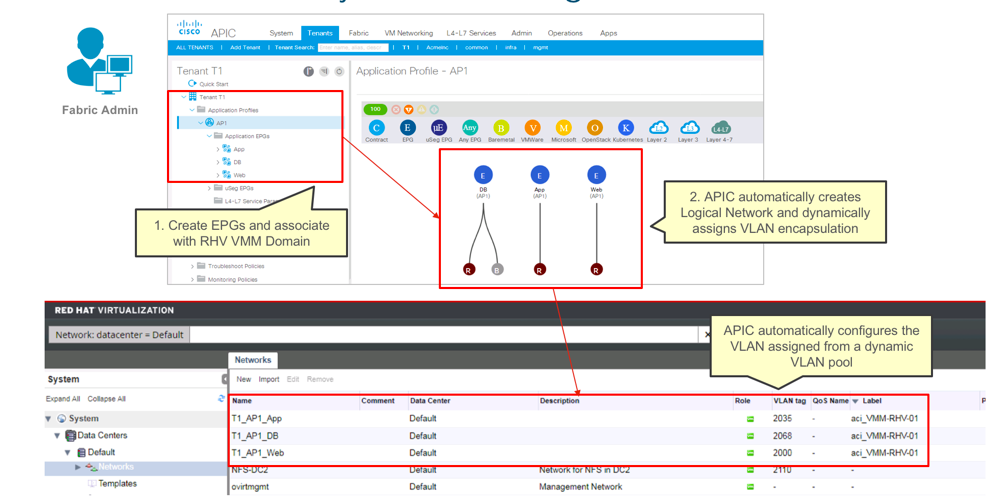Select the T1_AP1_App network row

[257, 419]
